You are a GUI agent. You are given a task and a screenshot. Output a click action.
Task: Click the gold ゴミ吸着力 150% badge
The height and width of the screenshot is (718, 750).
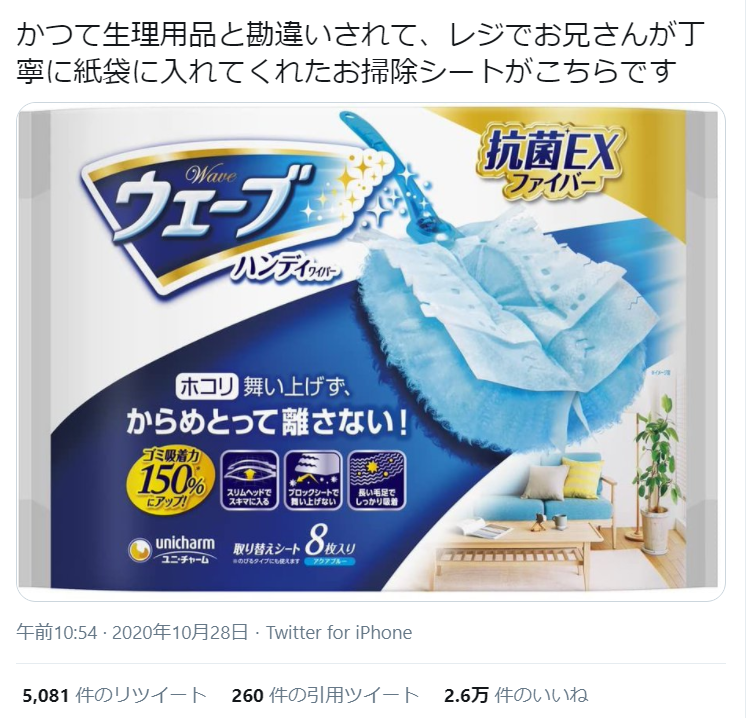click(x=166, y=482)
